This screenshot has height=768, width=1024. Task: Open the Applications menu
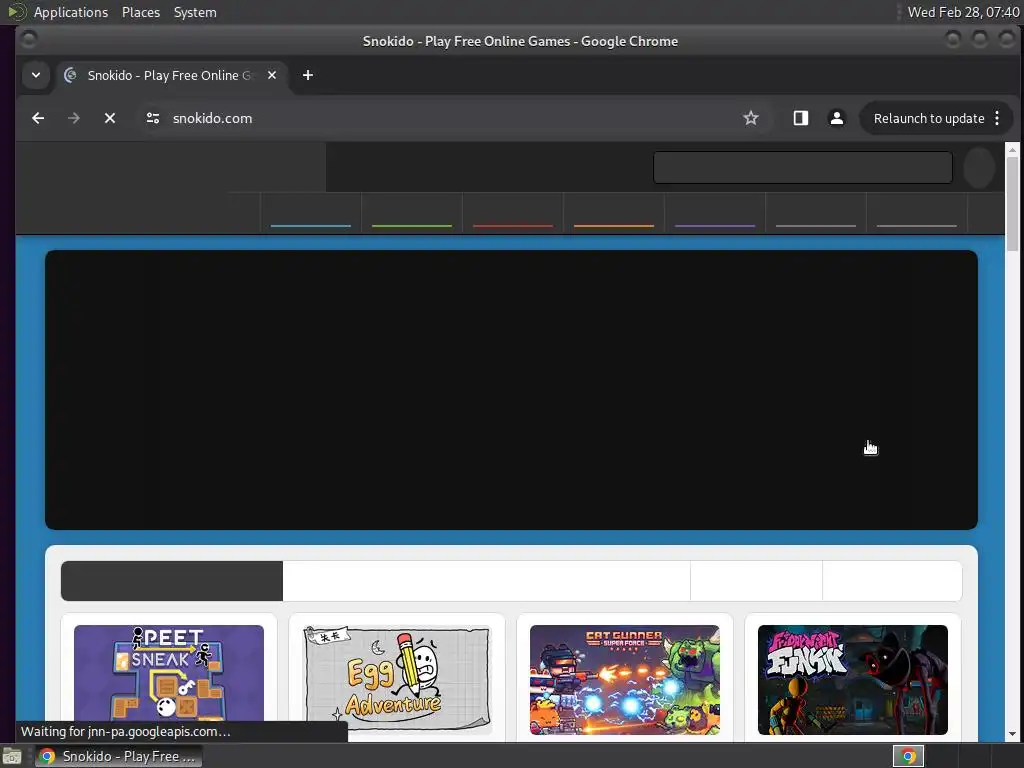pyautogui.click(x=71, y=12)
